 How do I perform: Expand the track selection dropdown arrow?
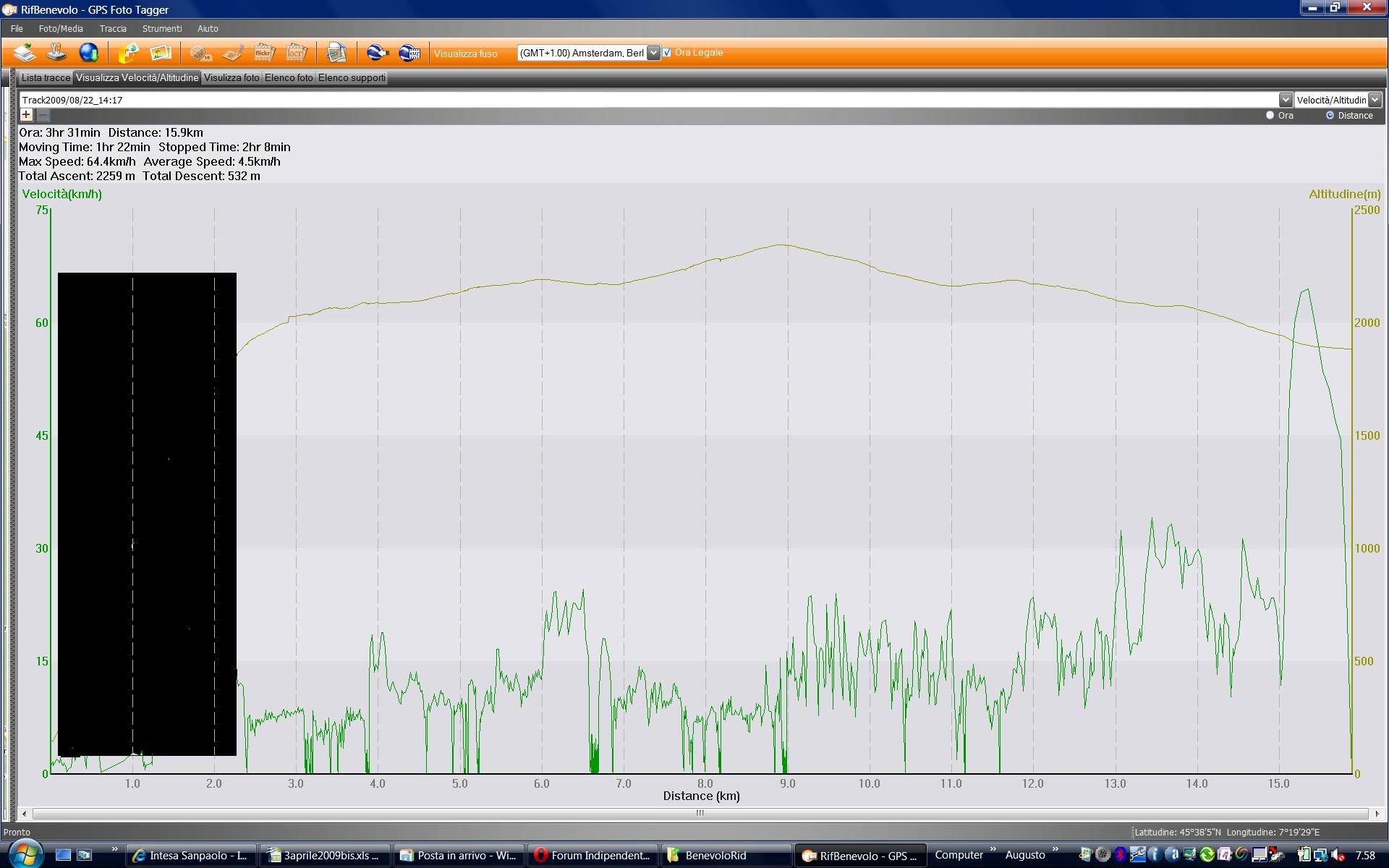pos(1286,100)
